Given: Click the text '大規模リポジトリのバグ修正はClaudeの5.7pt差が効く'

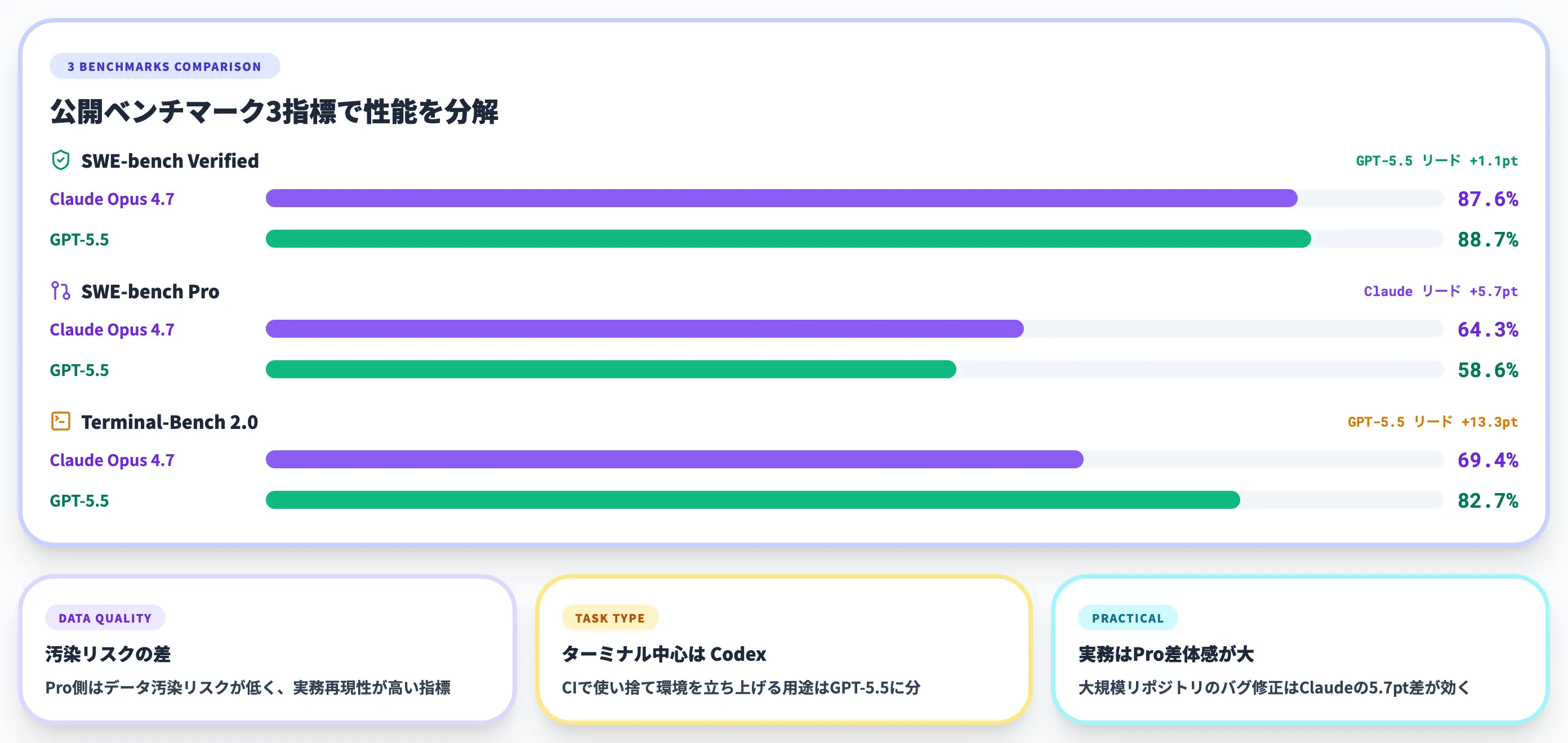Looking at the screenshot, I should [1274, 688].
